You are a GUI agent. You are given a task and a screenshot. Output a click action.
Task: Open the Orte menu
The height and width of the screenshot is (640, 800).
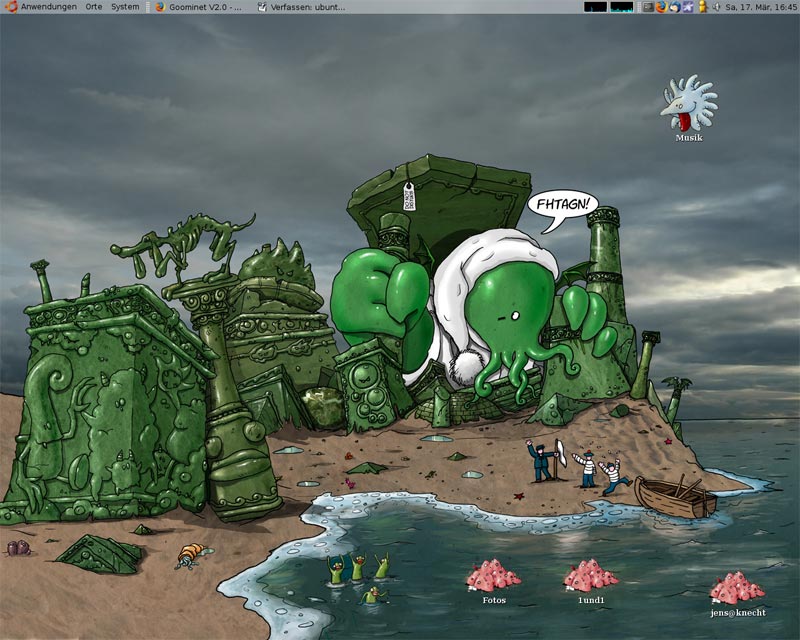pos(94,7)
